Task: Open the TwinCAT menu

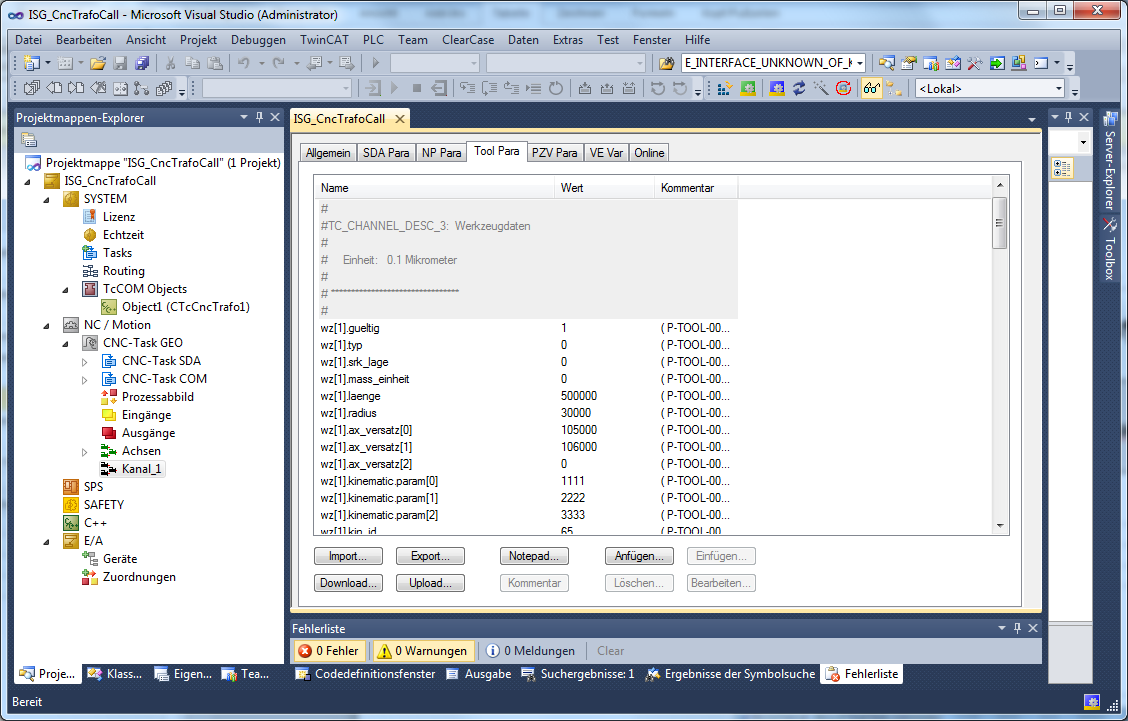Action: [x=324, y=40]
